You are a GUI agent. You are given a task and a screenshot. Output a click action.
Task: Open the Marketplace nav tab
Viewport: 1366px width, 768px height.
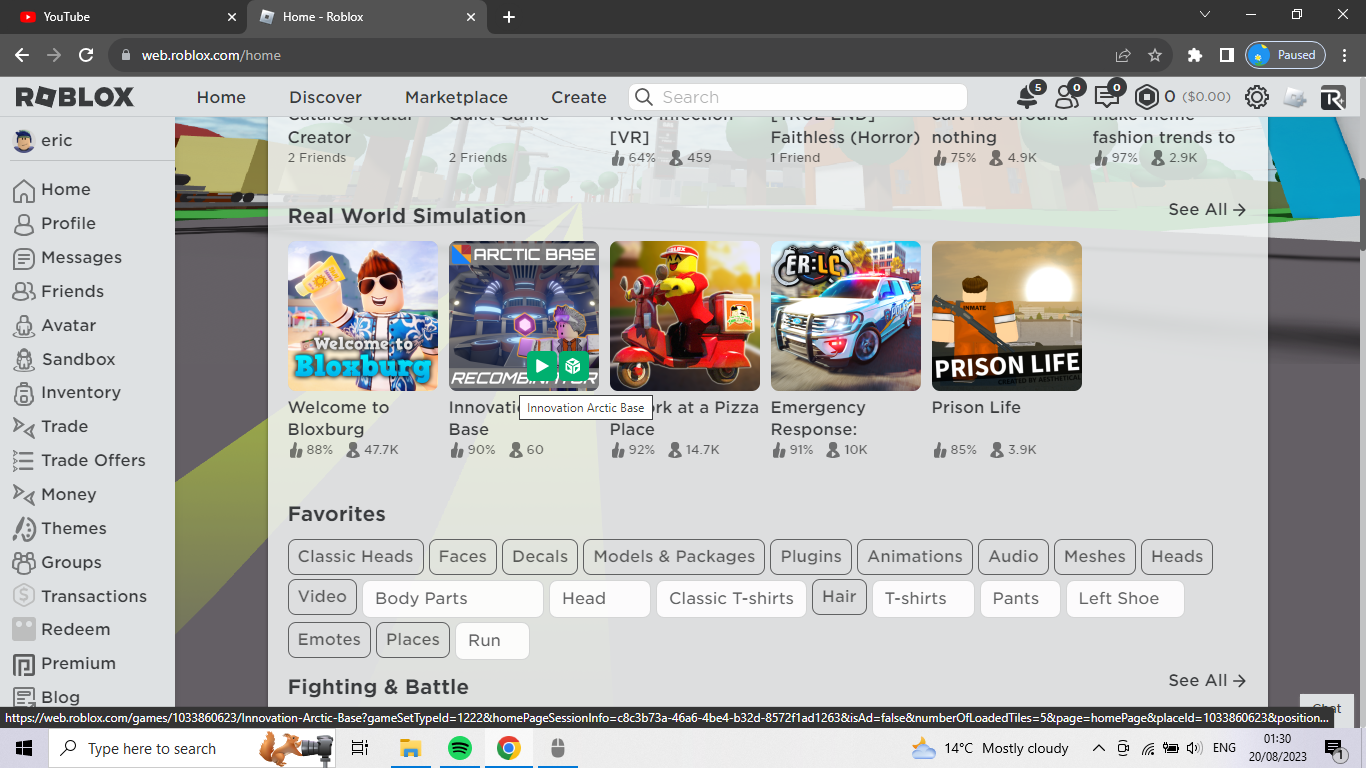[456, 97]
